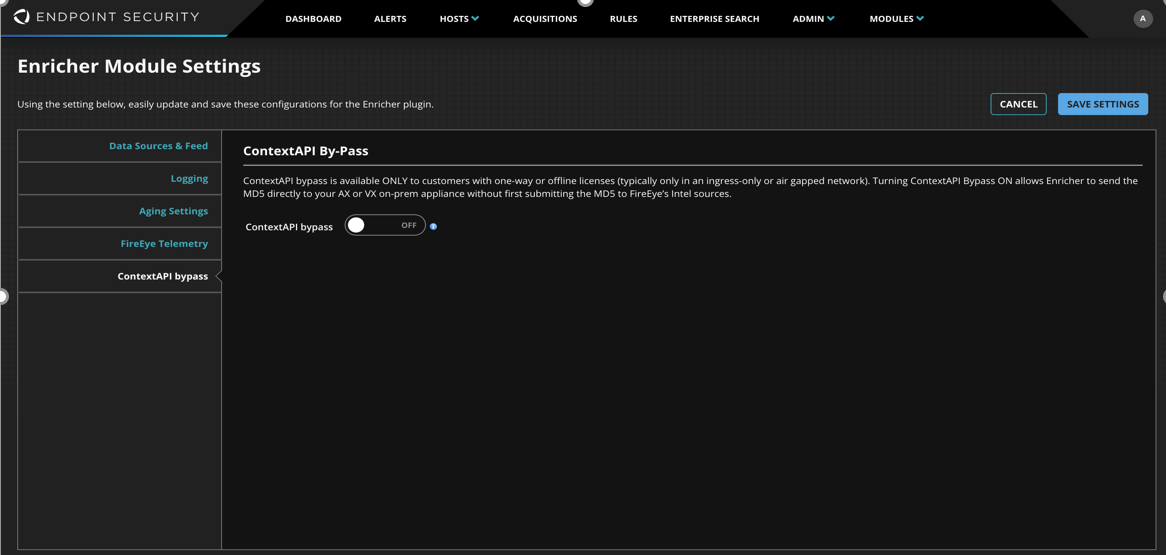Expand the Admin menu chevron
Image resolution: width=1166 pixels, height=555 pixels.
coord(831,19)
